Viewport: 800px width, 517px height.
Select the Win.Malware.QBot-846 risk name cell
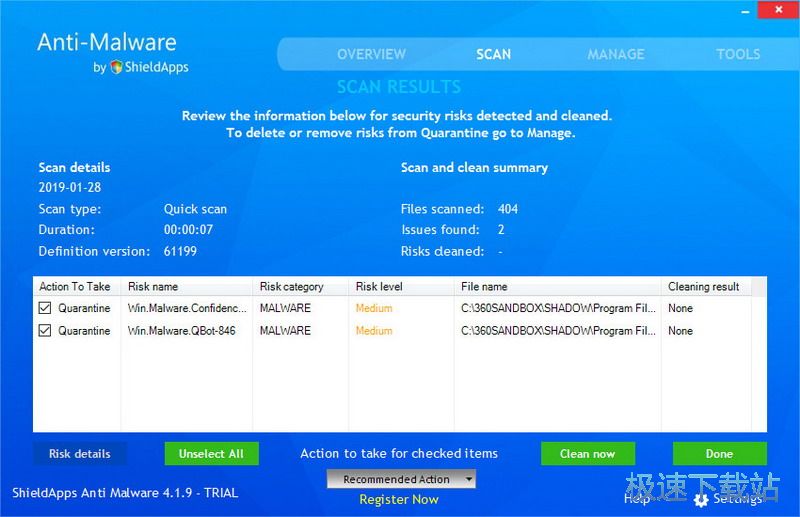click(182, 330)
